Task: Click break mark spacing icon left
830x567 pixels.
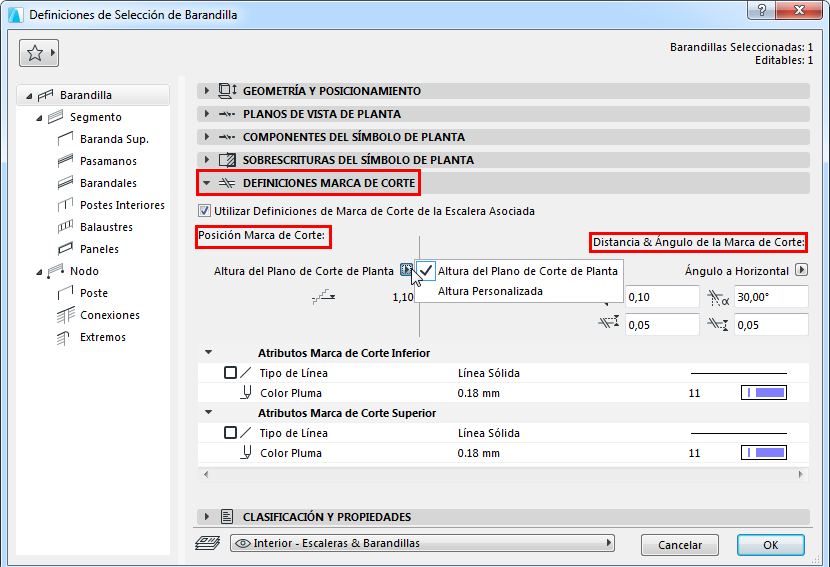Action: tap(609, 322)
